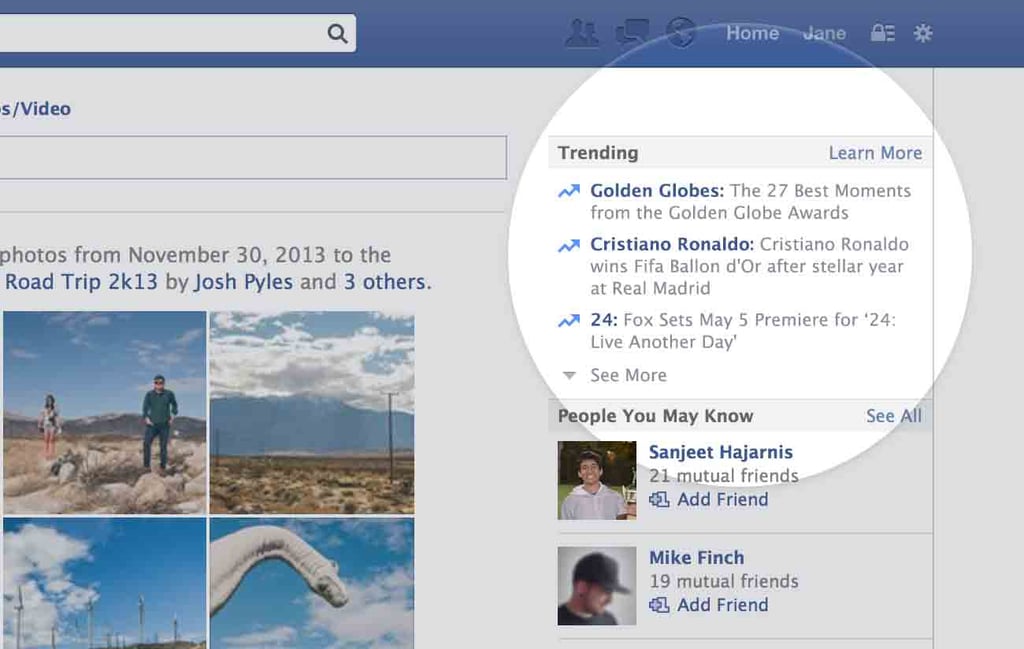Open photo of wind turbines
Image resolution: width=1024 pixels, height=649 pixels.
(x=104, y=583)
